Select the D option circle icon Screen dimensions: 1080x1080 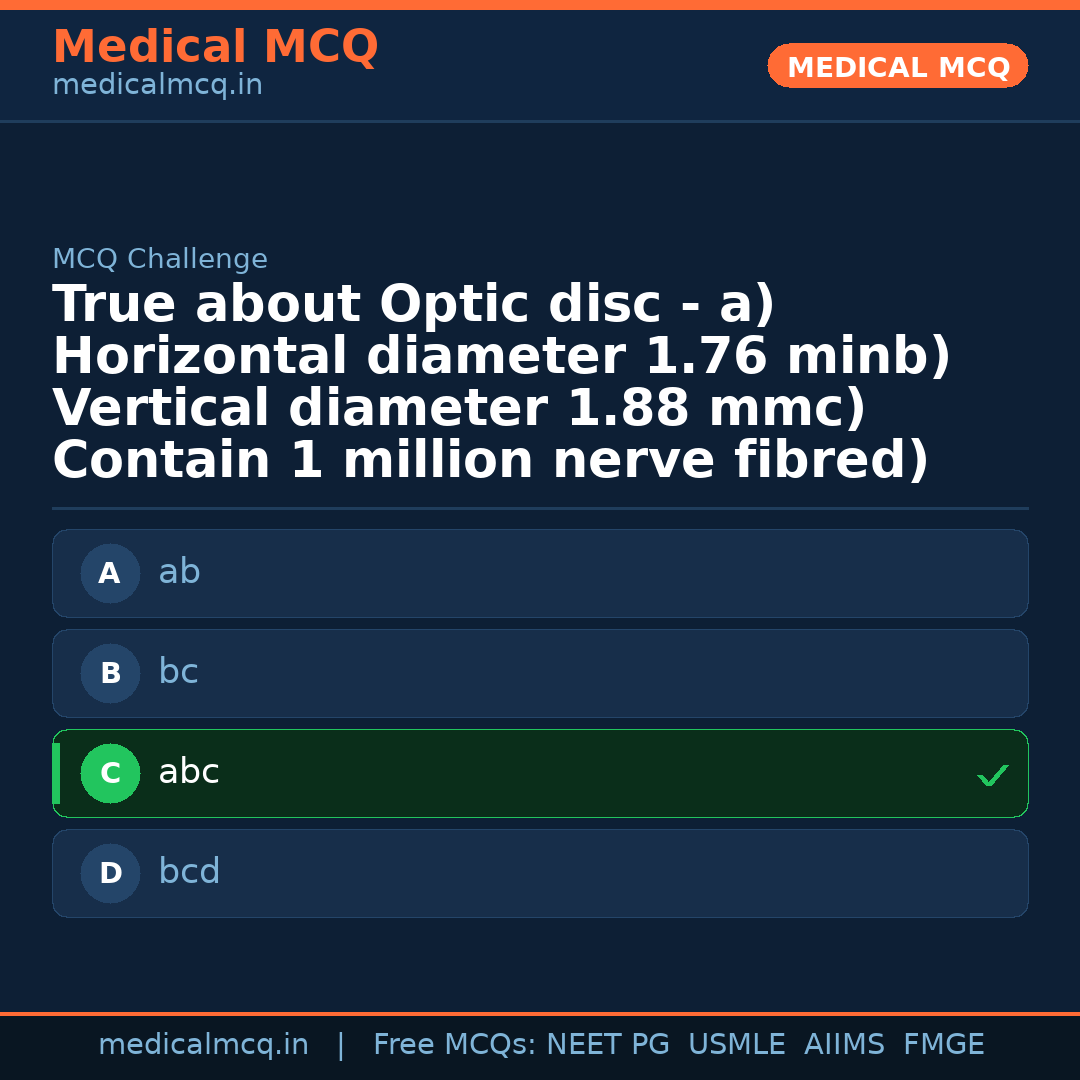[x=110, y=873]
